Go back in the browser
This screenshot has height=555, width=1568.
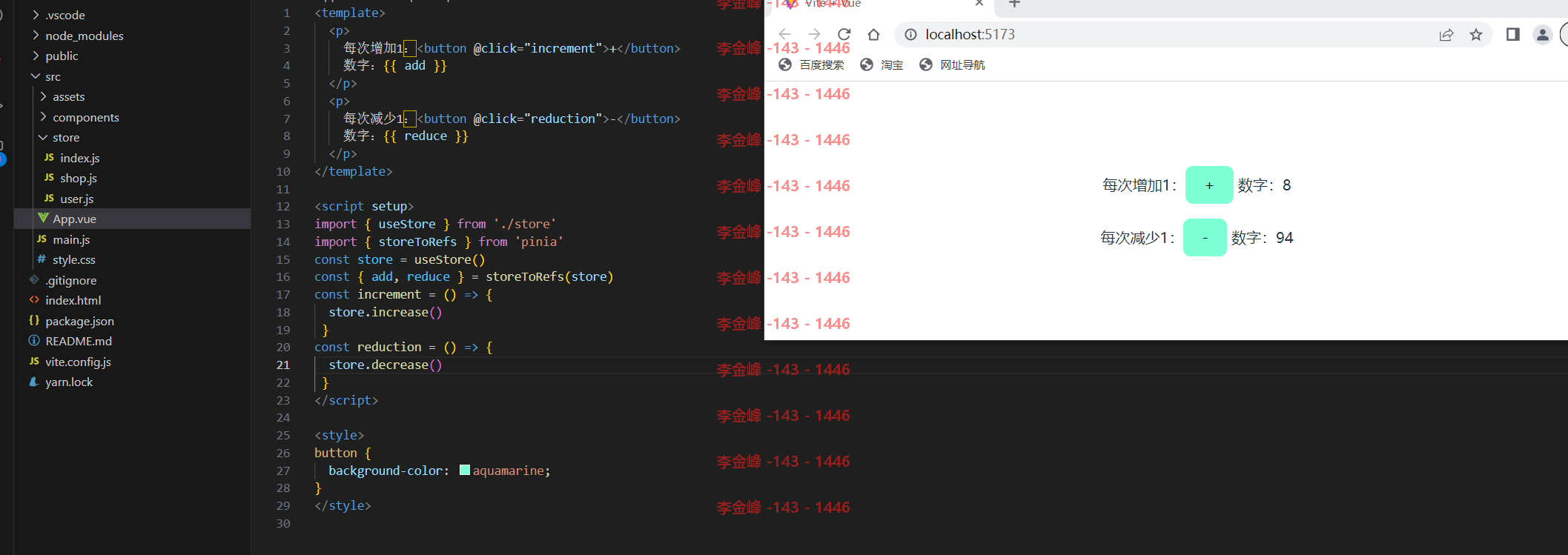[x=784, y=34]
